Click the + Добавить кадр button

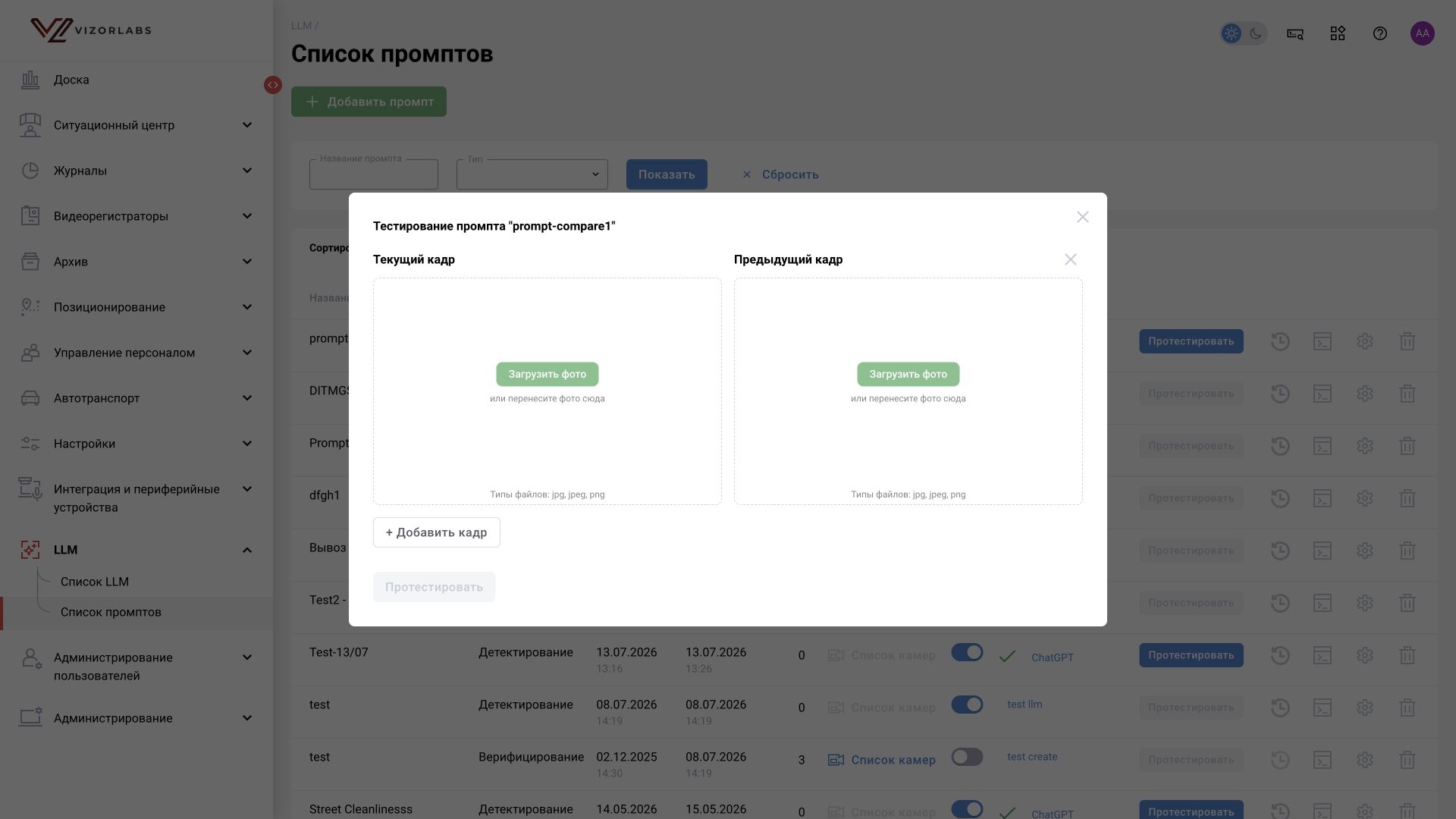437,532
